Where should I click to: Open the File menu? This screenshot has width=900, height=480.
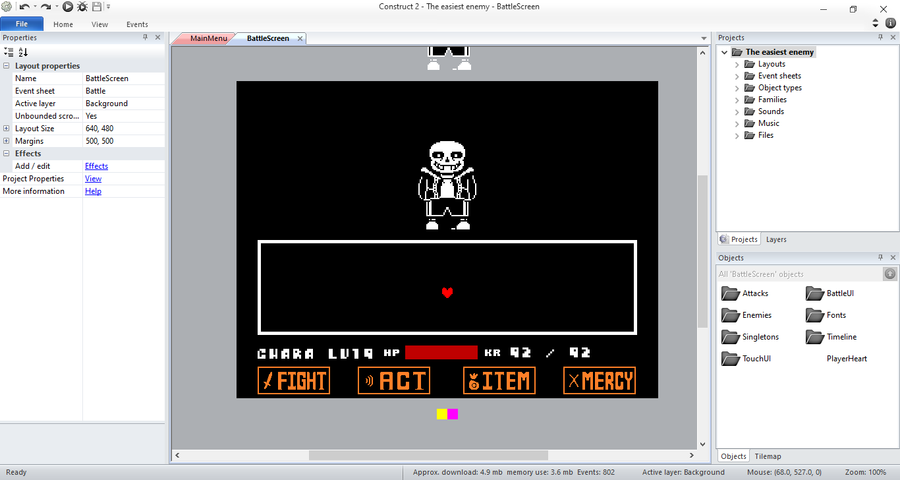22,24
